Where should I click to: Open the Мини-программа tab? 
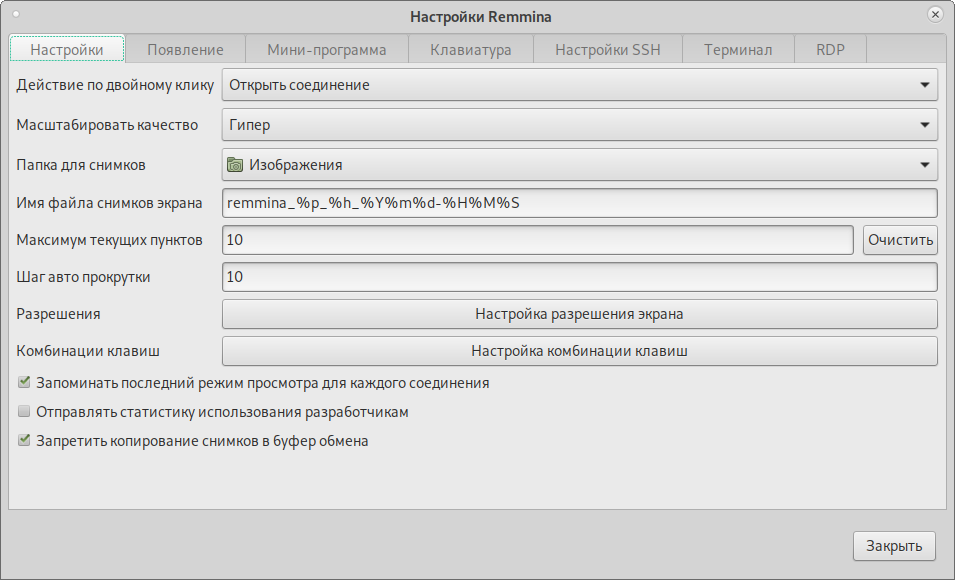(326, 49)
